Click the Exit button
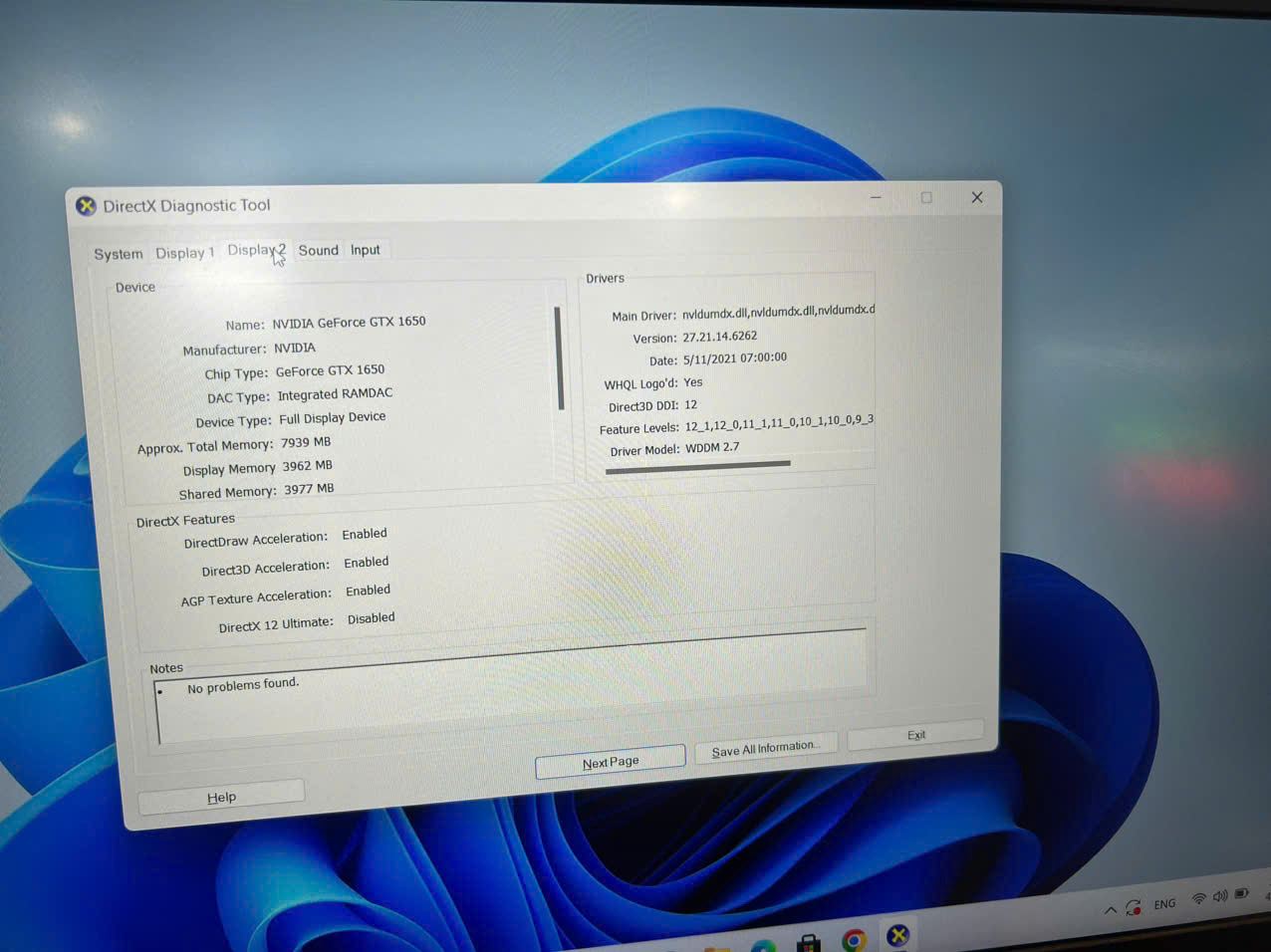Image resolution: width=1271 pixels, height=952 pixels. 915,735
